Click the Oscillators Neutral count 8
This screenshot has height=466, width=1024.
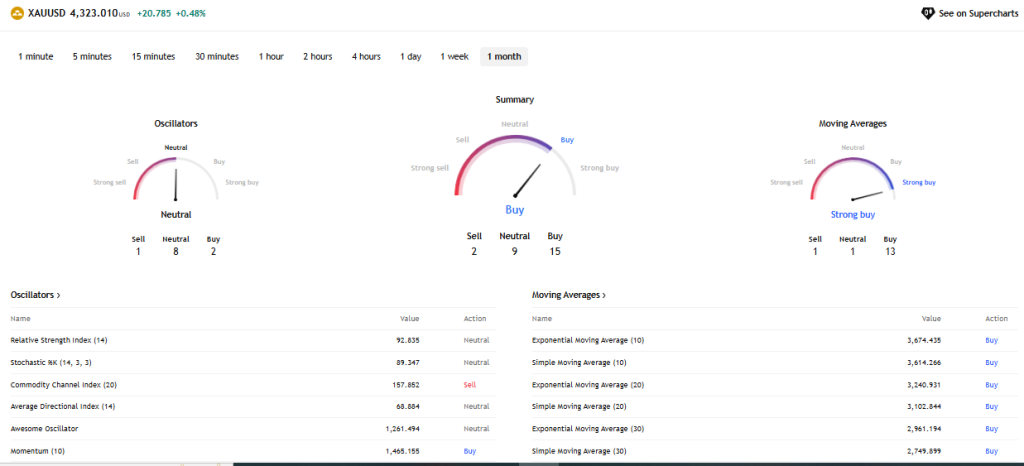coord(176,251)
